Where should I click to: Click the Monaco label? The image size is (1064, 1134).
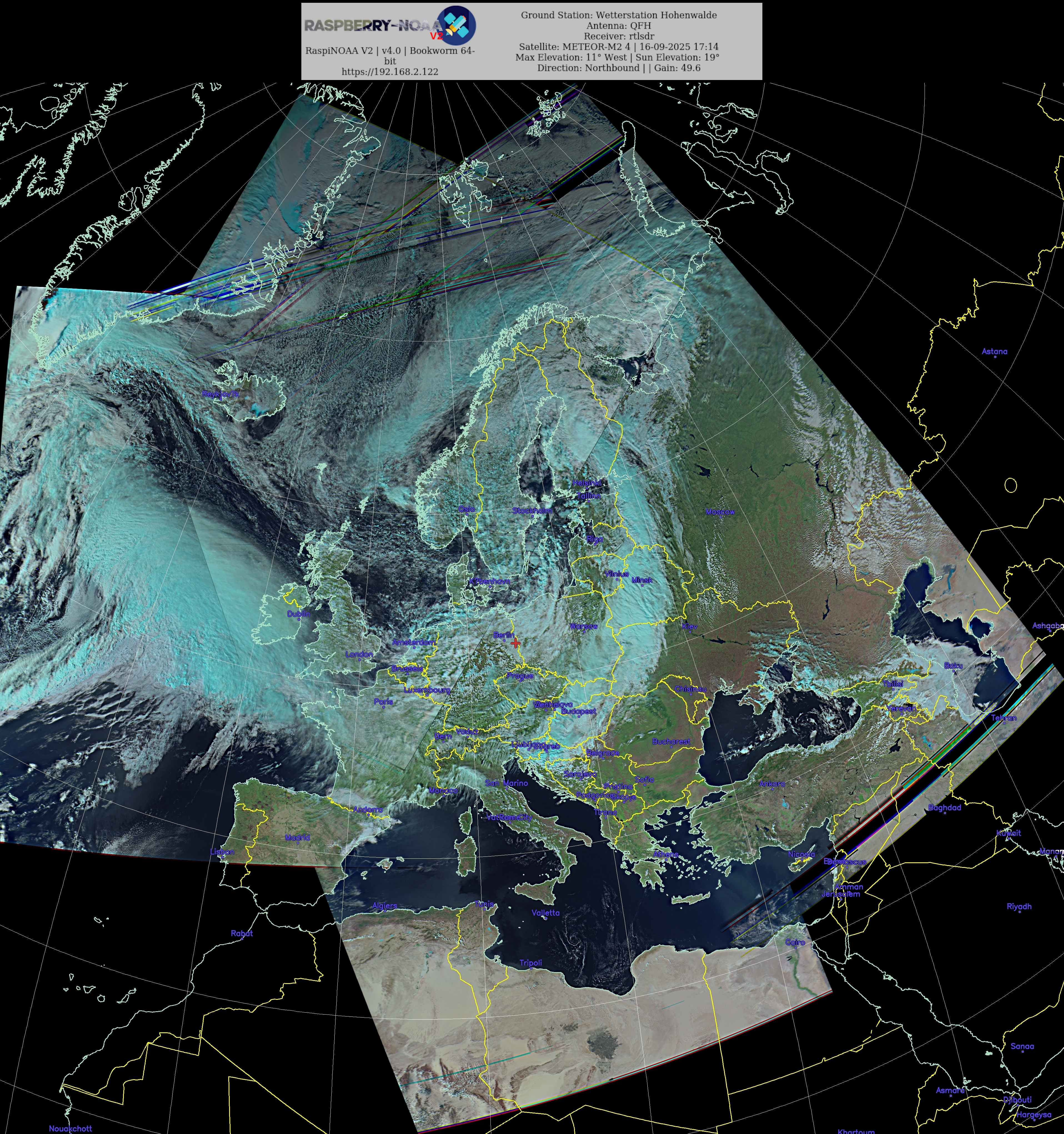pyautogui.click(x=443, y=790)
